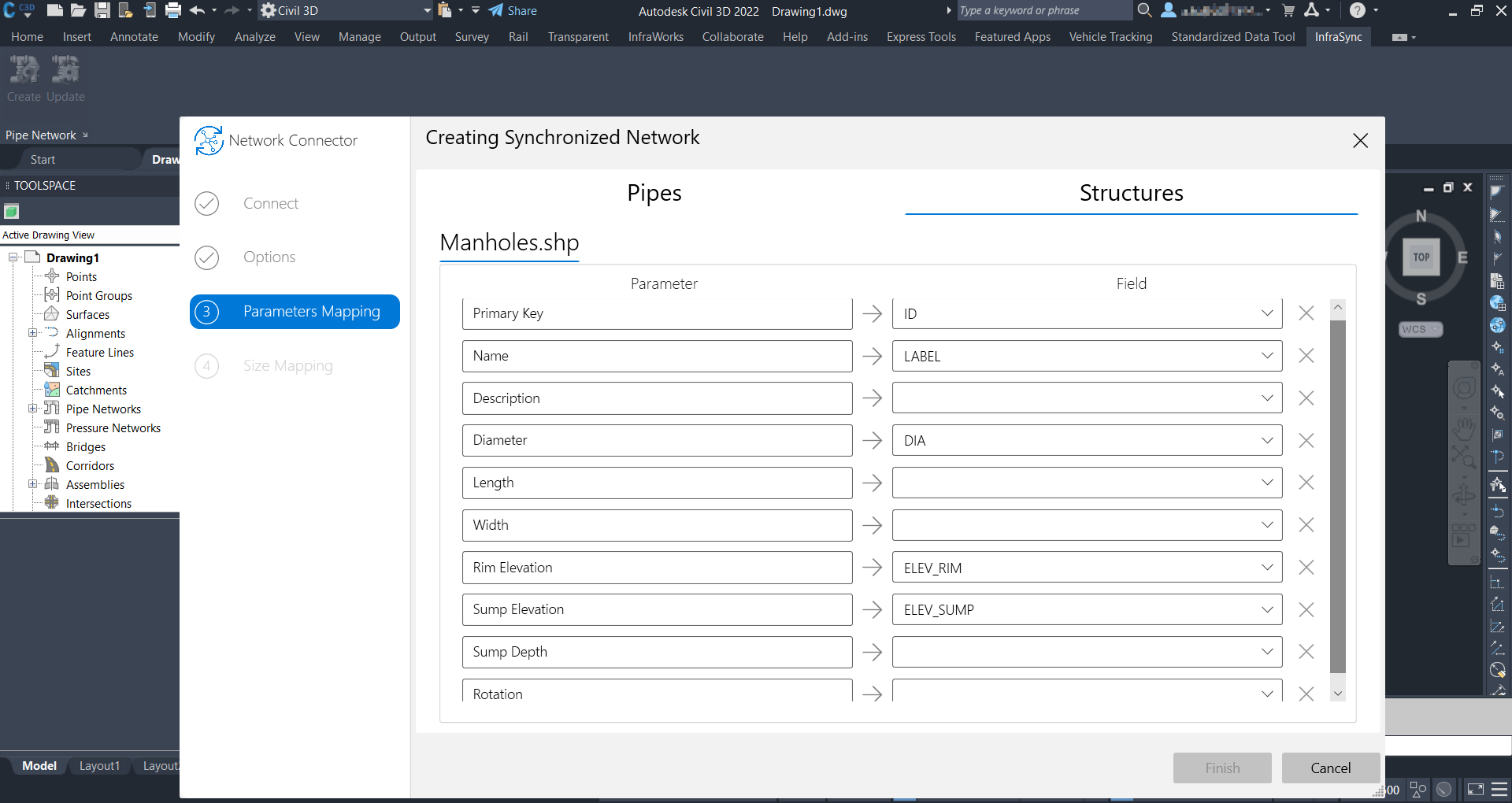Screen dimensions: 1512x803
Task: Clear the Rim Elevation mapping row
Action: click(1306, 568)
